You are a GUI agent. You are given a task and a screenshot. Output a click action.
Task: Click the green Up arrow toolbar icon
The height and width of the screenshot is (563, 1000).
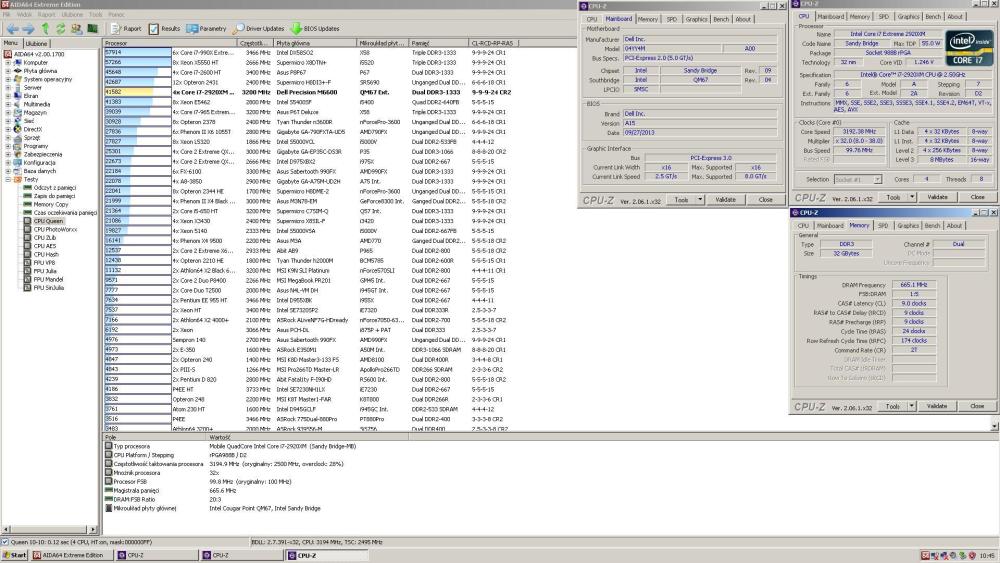coord(45,29)
